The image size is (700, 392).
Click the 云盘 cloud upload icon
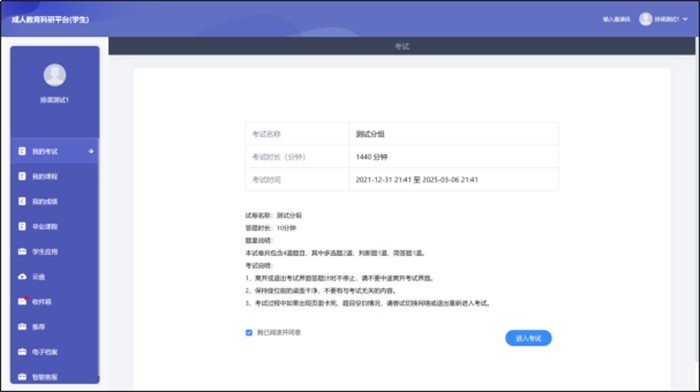click(x=22, y=277)
